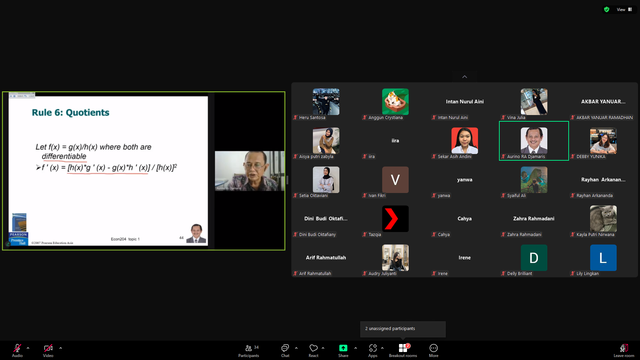The height and width of the screenshot is (360, 640).
Task: Click the iira participant tile name
Action: point(395,141)
